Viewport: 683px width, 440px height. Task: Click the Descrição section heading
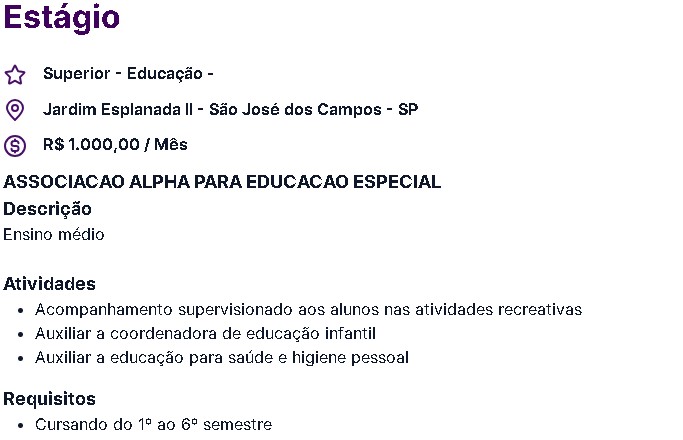(47, 209)
